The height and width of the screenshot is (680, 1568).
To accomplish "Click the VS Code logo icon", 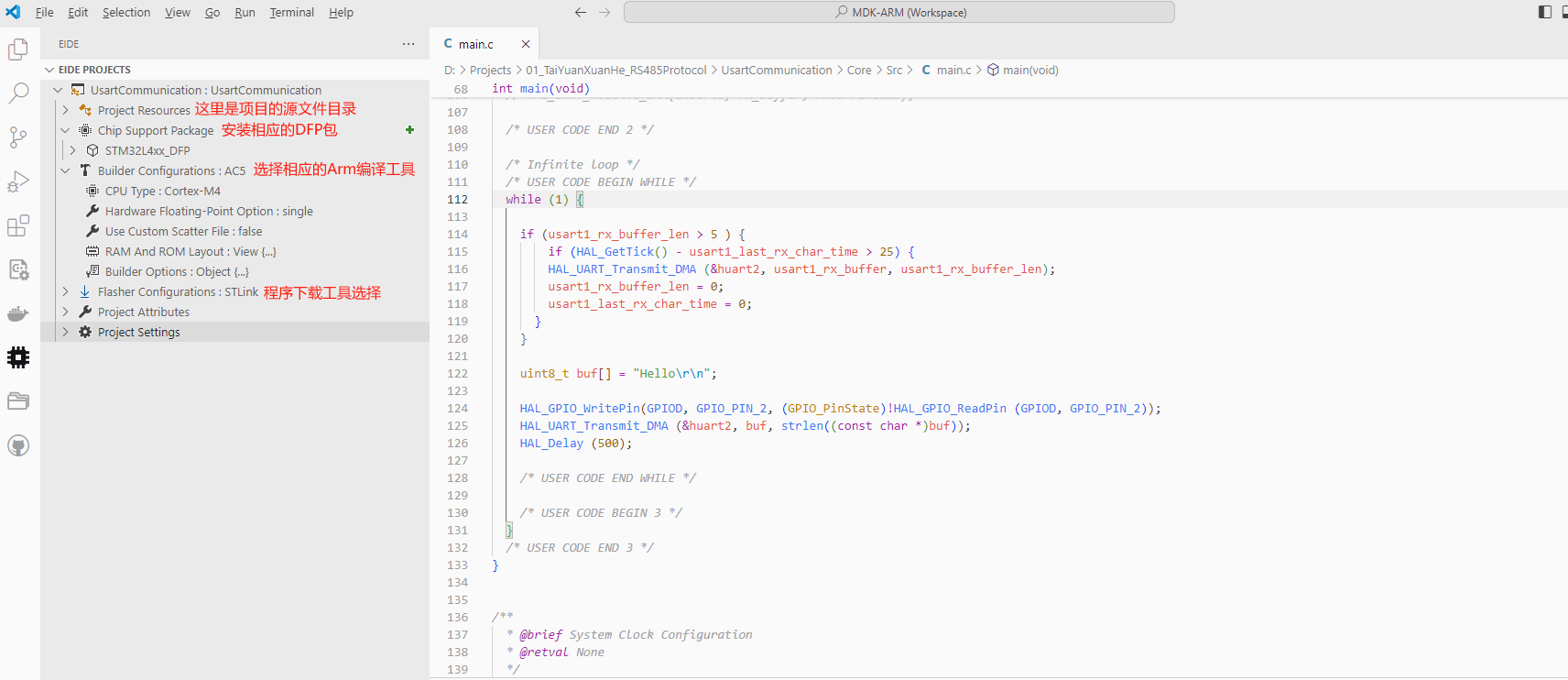I will [13, 12].
